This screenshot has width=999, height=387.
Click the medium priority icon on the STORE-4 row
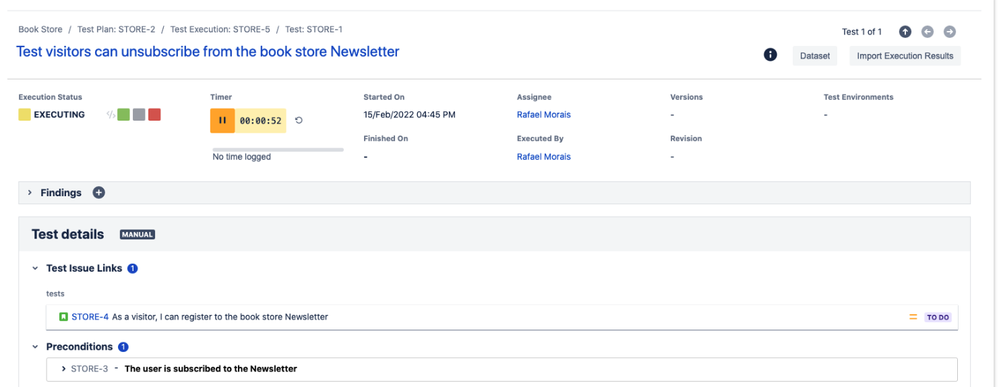pyautogui.click(x=913, y=317)
